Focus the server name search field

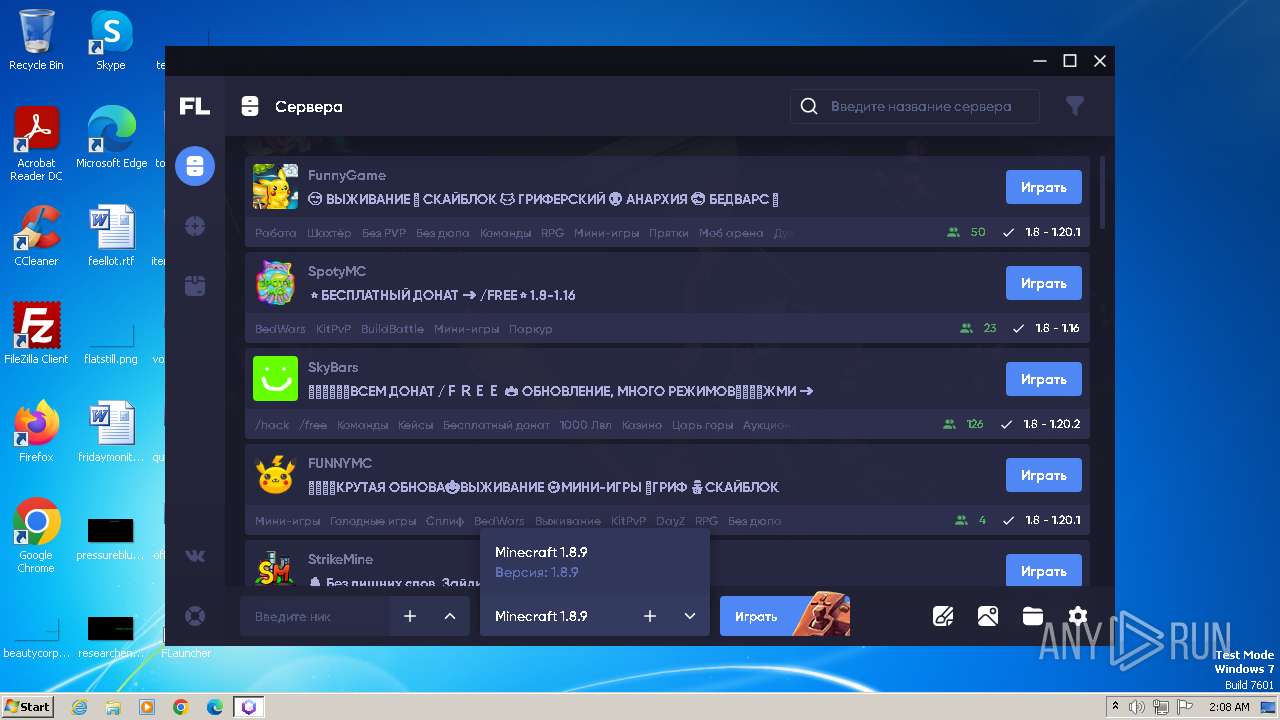pyautogui.click(x=915, y=106)
